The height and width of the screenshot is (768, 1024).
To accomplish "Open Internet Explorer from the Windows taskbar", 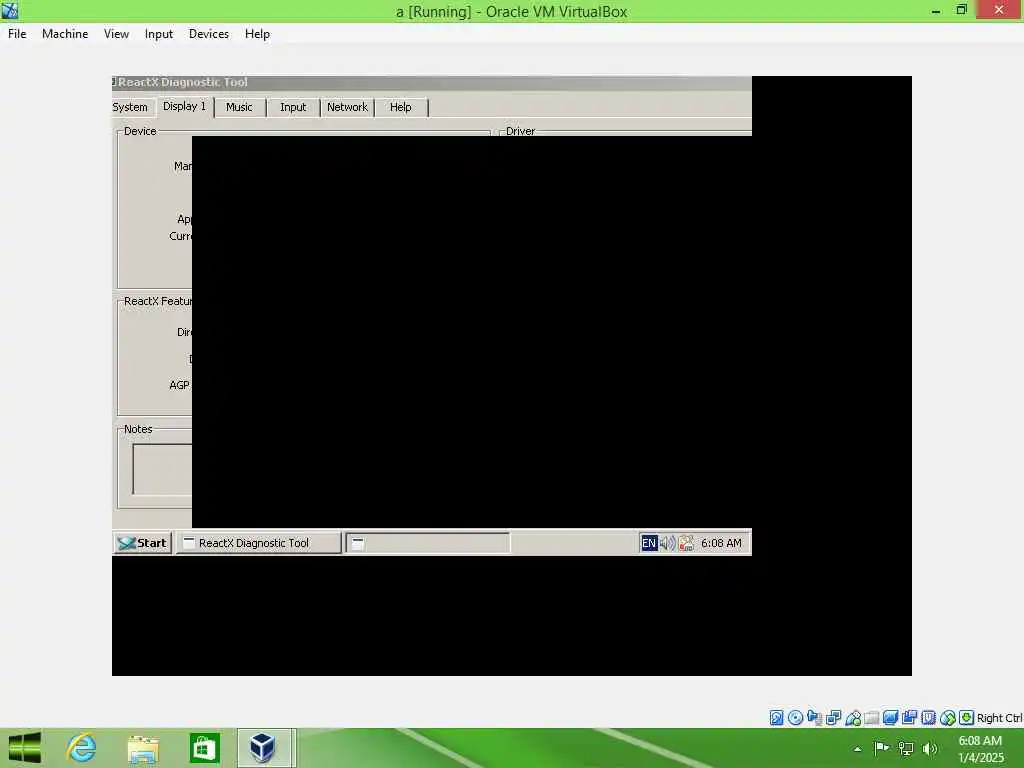I will click(82, 748).
